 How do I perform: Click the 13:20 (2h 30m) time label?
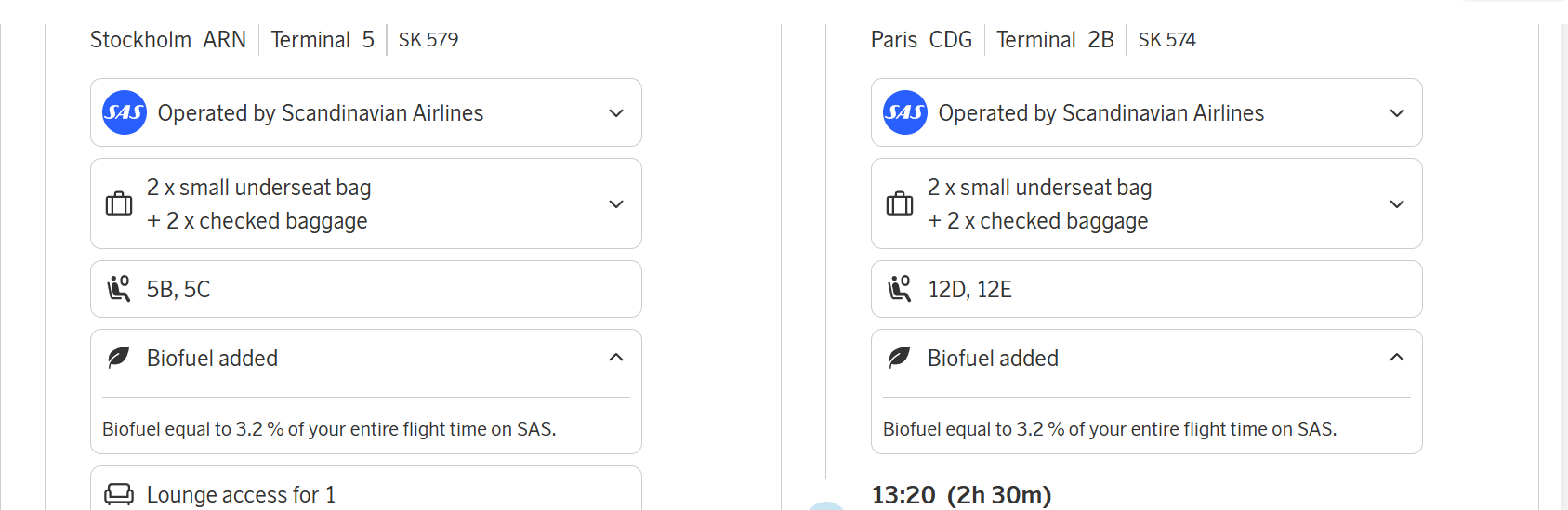961,495
